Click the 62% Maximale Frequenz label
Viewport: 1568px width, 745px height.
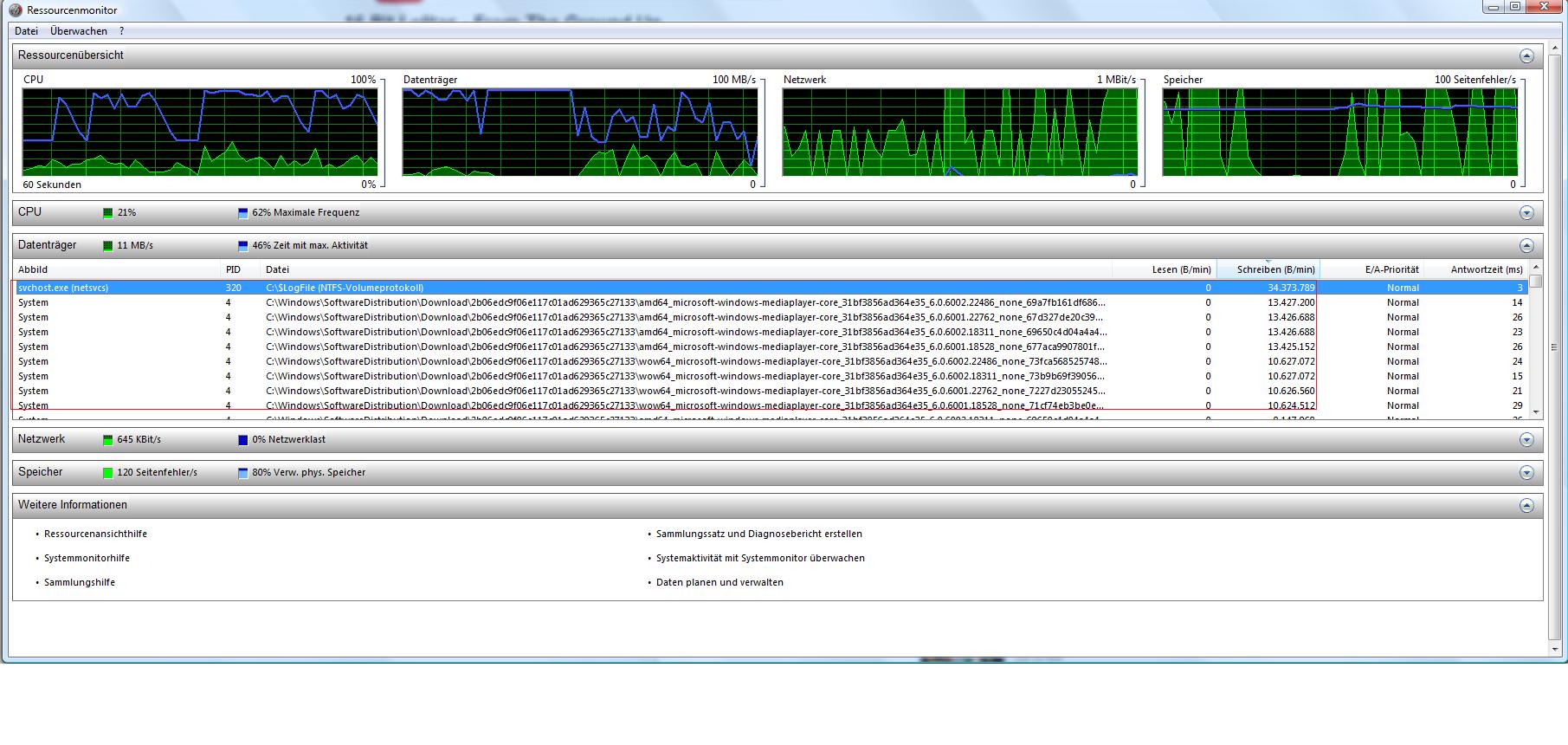click(306, 213)
